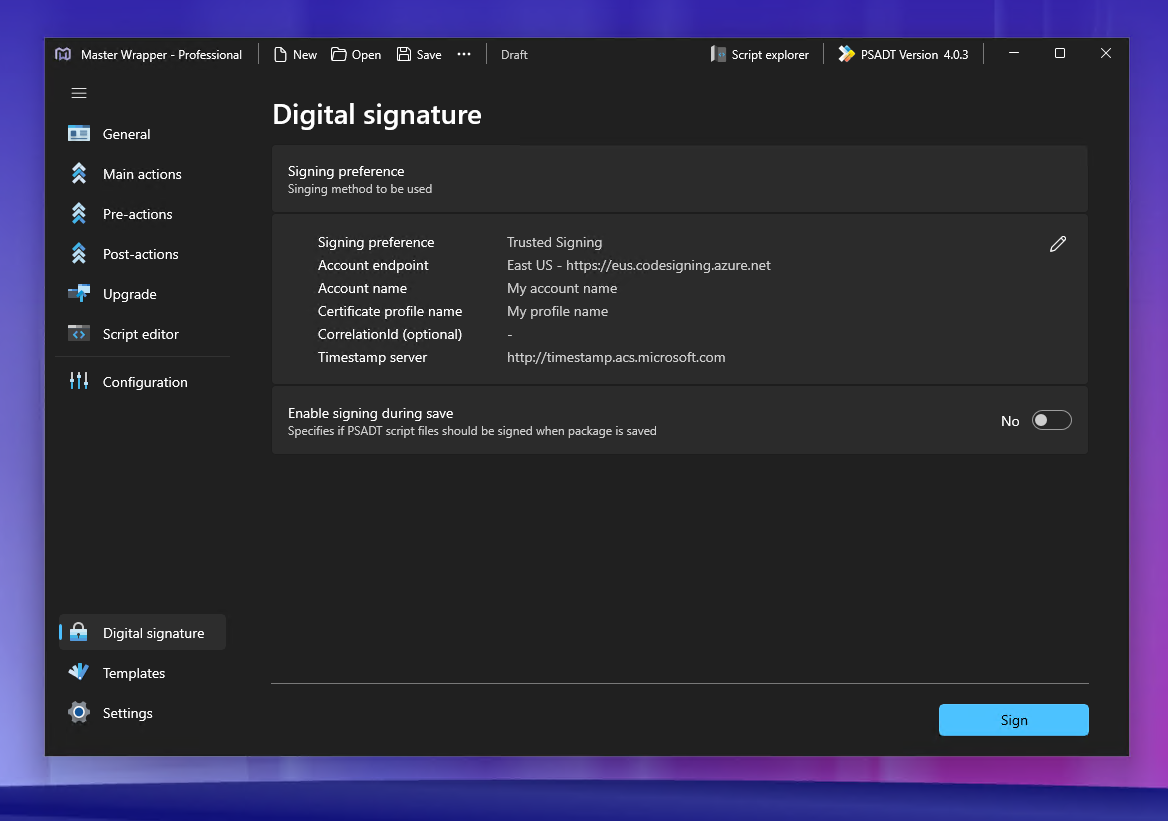The height and width of the screenshot is (821, 1168).
Task: Click the Save floppy disk icon
Action: pyautogui.click(x=404, y=54)
